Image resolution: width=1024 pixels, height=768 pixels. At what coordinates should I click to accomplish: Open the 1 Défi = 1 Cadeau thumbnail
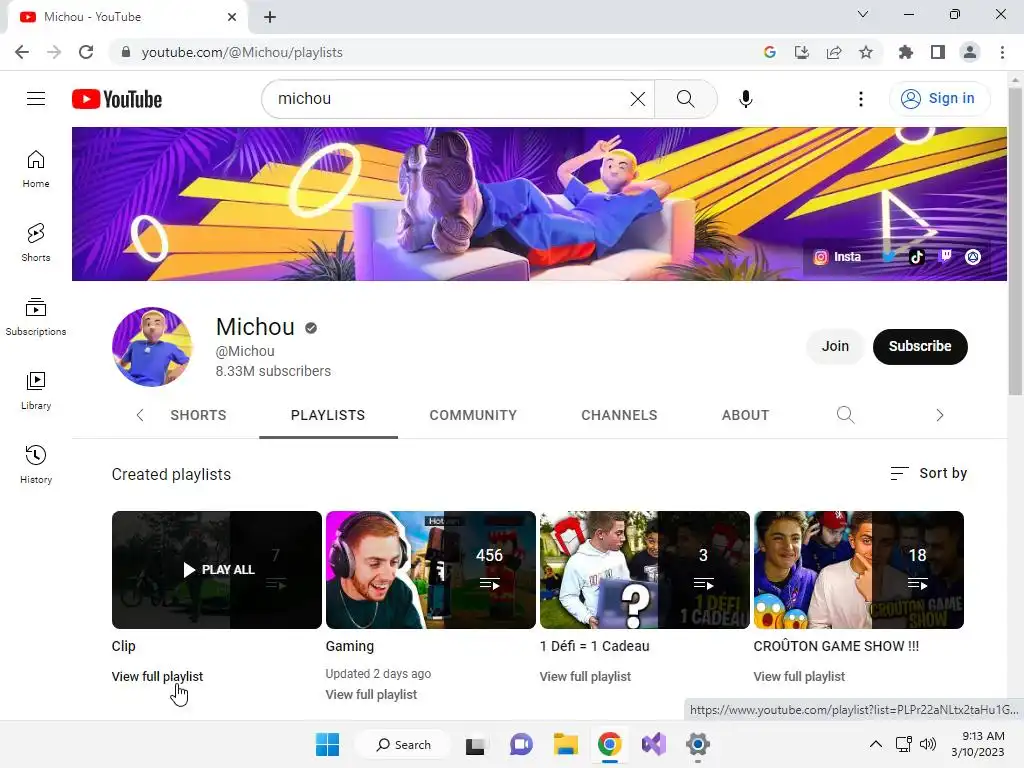tap(645, 569)
